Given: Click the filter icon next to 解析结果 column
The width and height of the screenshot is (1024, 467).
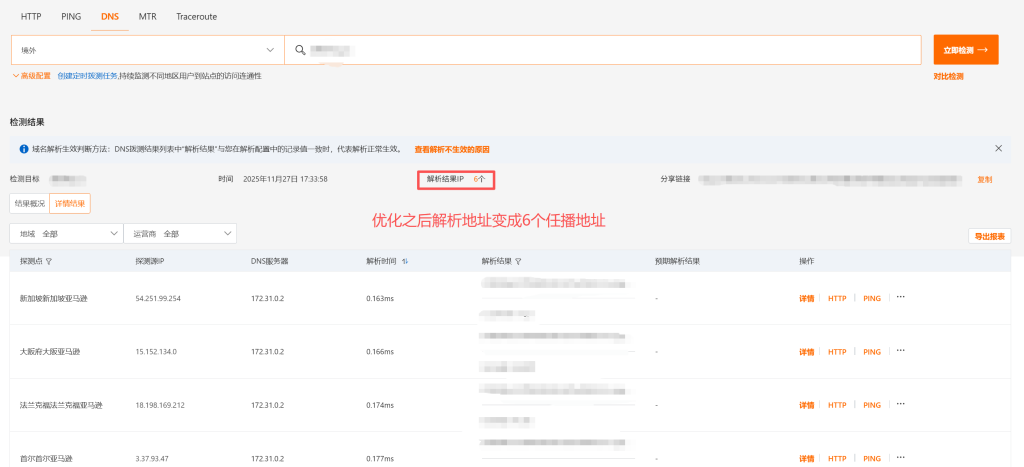Looking at the screenshot, I should [519, 261].
